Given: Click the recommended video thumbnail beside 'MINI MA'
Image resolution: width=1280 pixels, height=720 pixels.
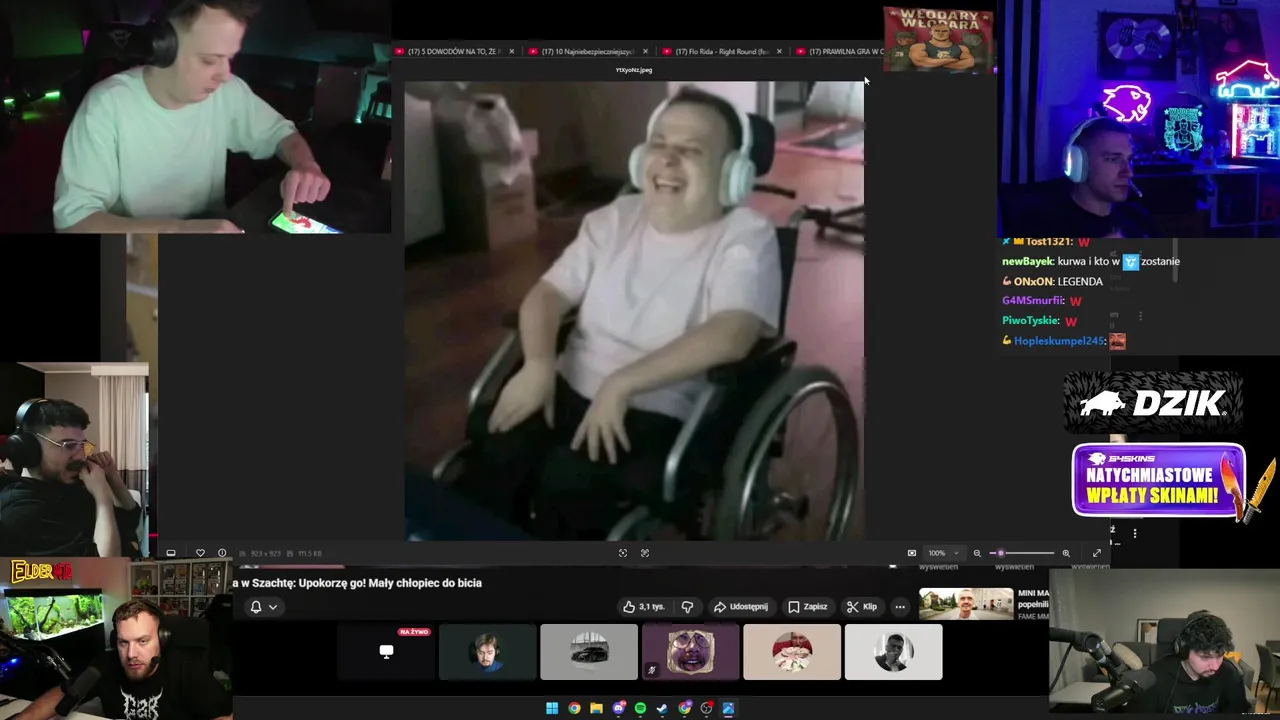Looking at the screenshot, I should pos(966,604).
